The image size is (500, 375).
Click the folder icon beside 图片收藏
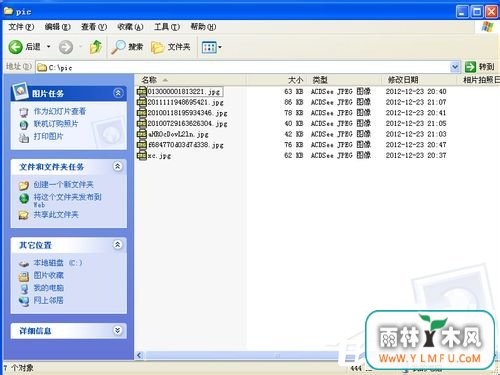click(24, 276)
